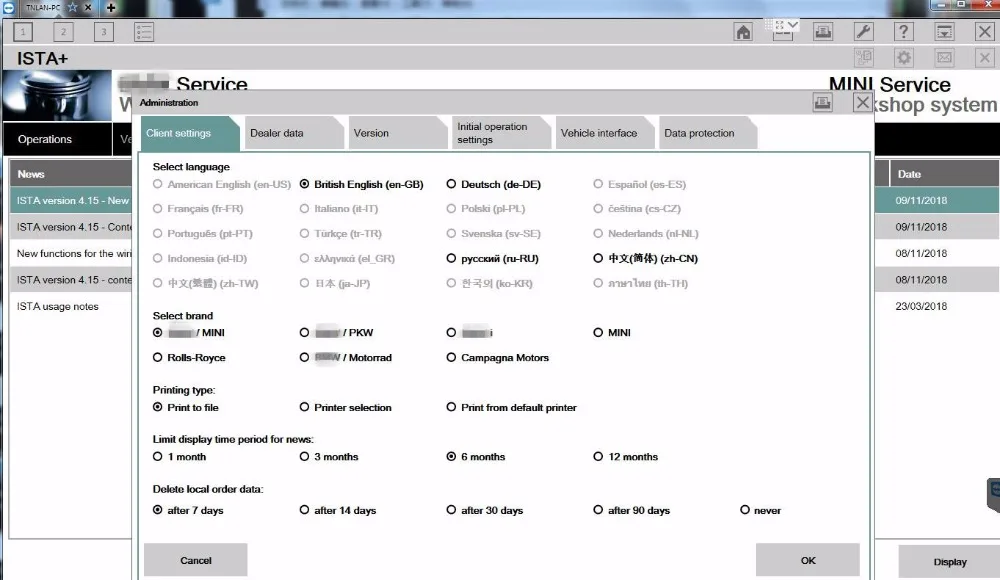Star the TNLAN-PC session tab

73,8
